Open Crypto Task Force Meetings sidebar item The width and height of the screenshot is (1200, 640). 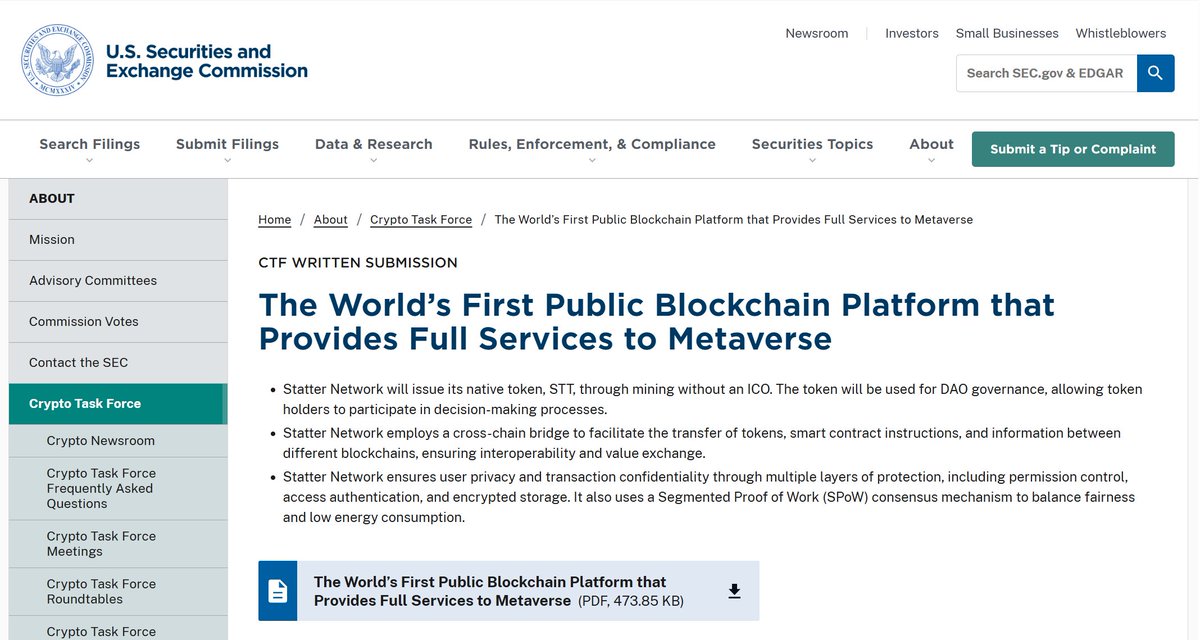click(118, 544)
